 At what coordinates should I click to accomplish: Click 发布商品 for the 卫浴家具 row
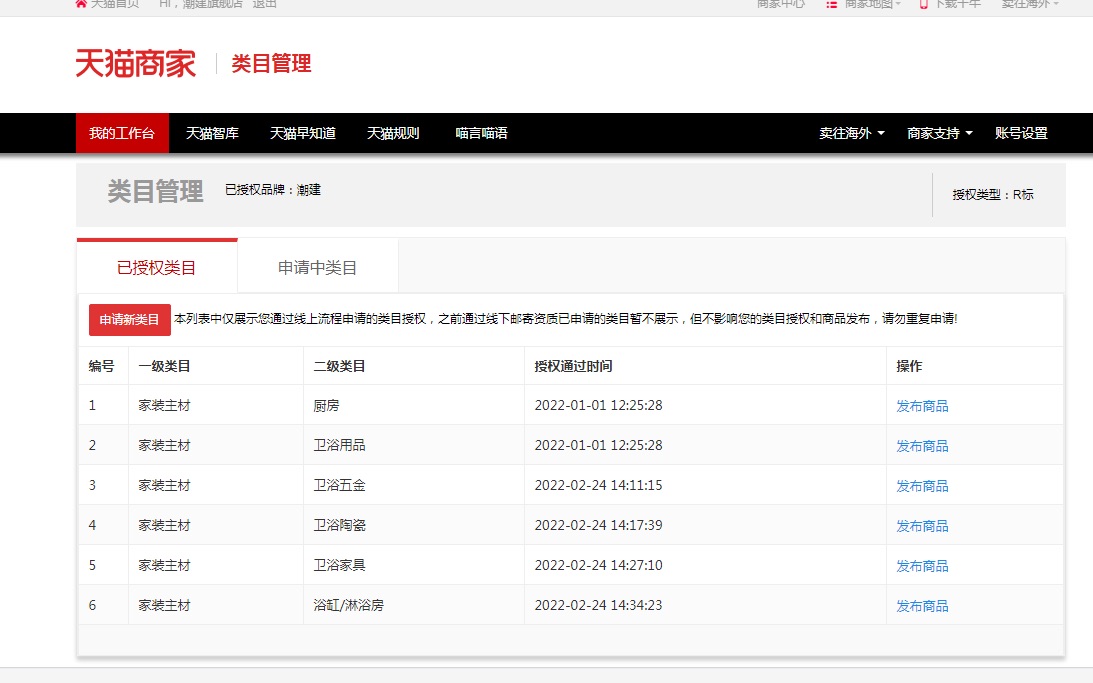pos(922,565)
